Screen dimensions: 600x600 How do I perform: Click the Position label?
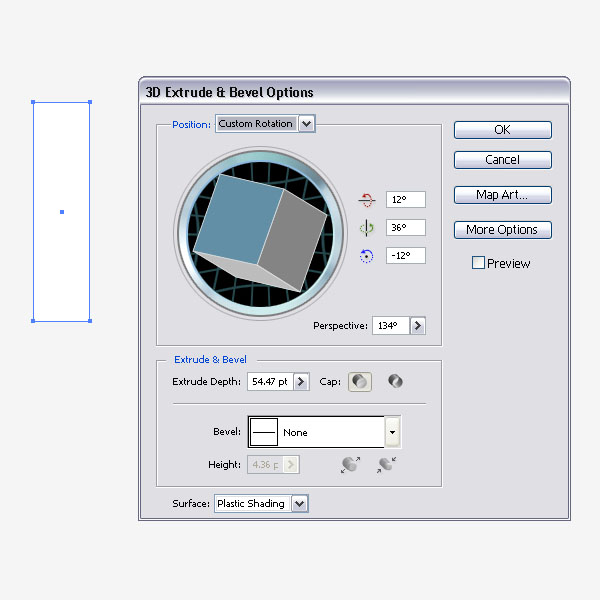191,125
